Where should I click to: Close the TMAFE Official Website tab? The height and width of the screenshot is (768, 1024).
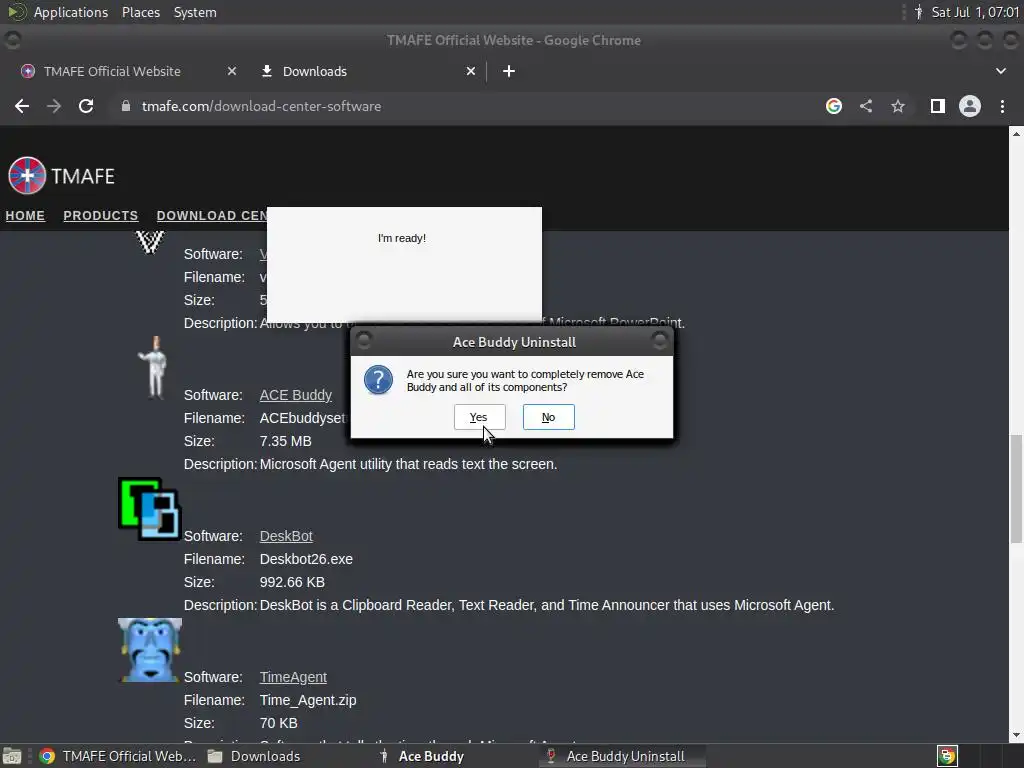[232, 71]
